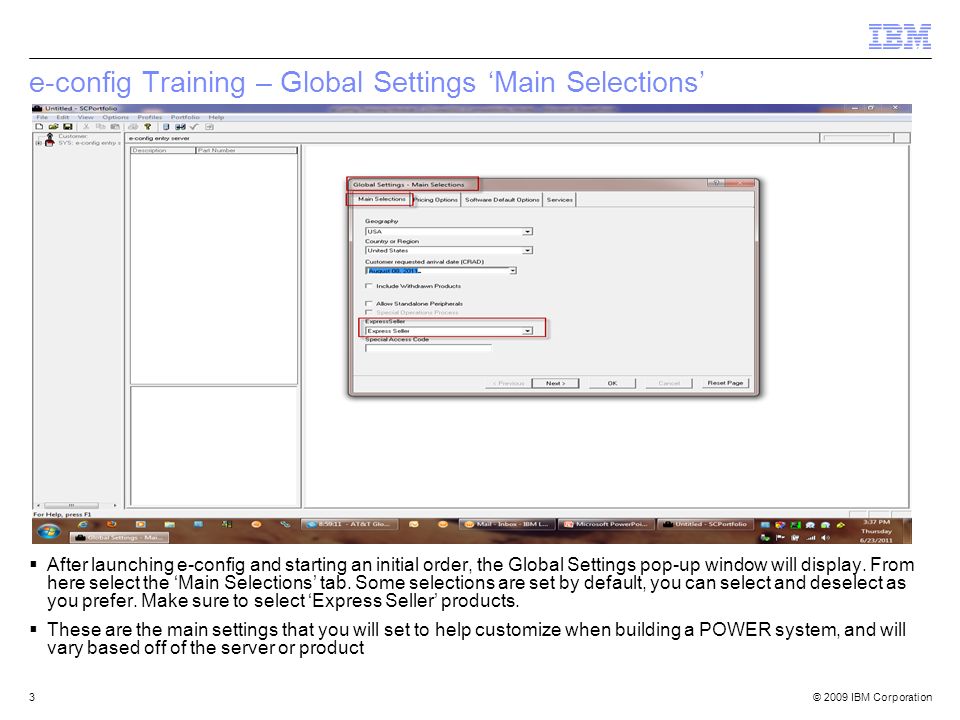Toggle Allow Standalone Peripherals checkbox
The image size is (960, 720).
coord(369,303)
